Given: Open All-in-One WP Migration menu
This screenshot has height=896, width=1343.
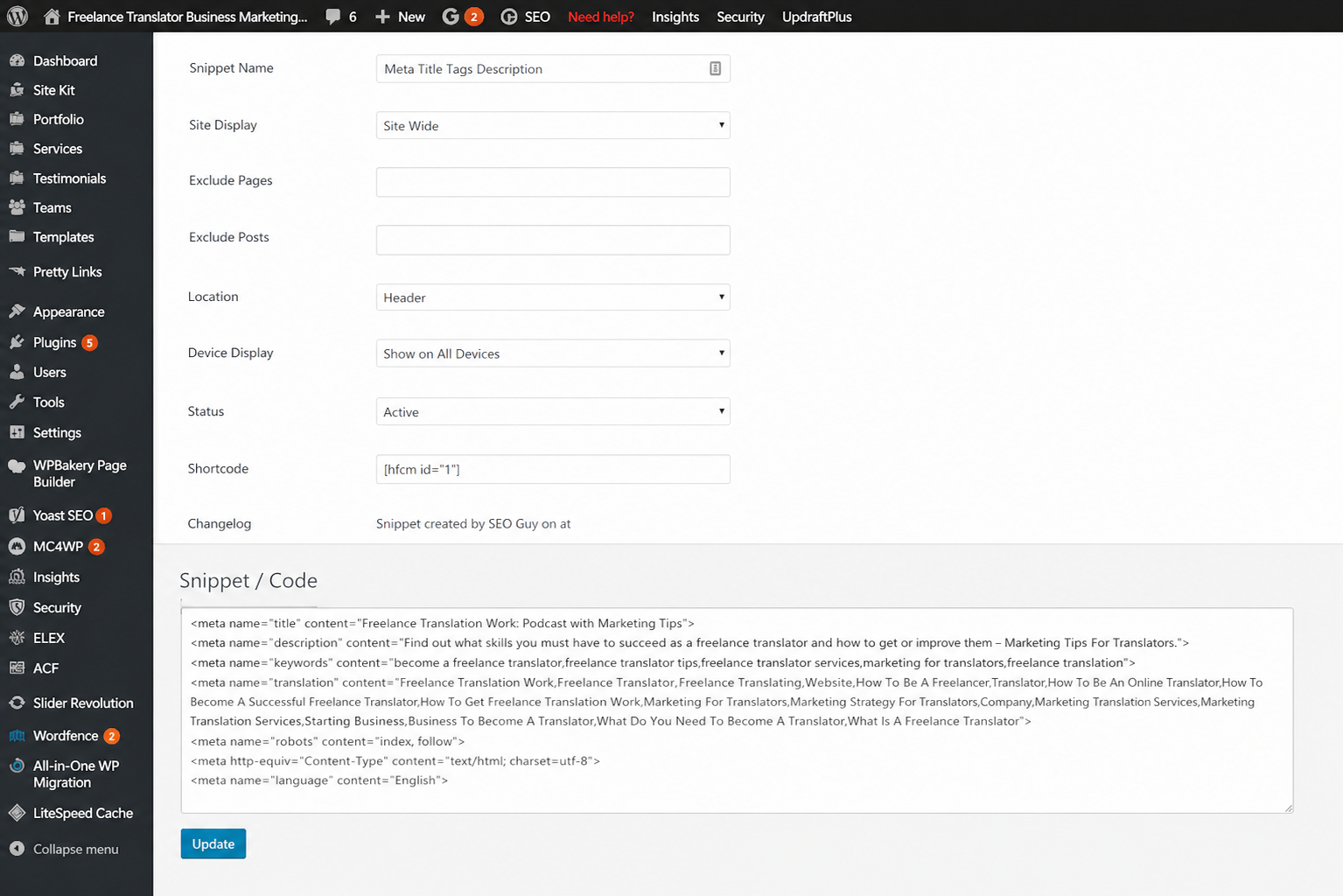Looking at the screenshot, I should pos(76,774).
